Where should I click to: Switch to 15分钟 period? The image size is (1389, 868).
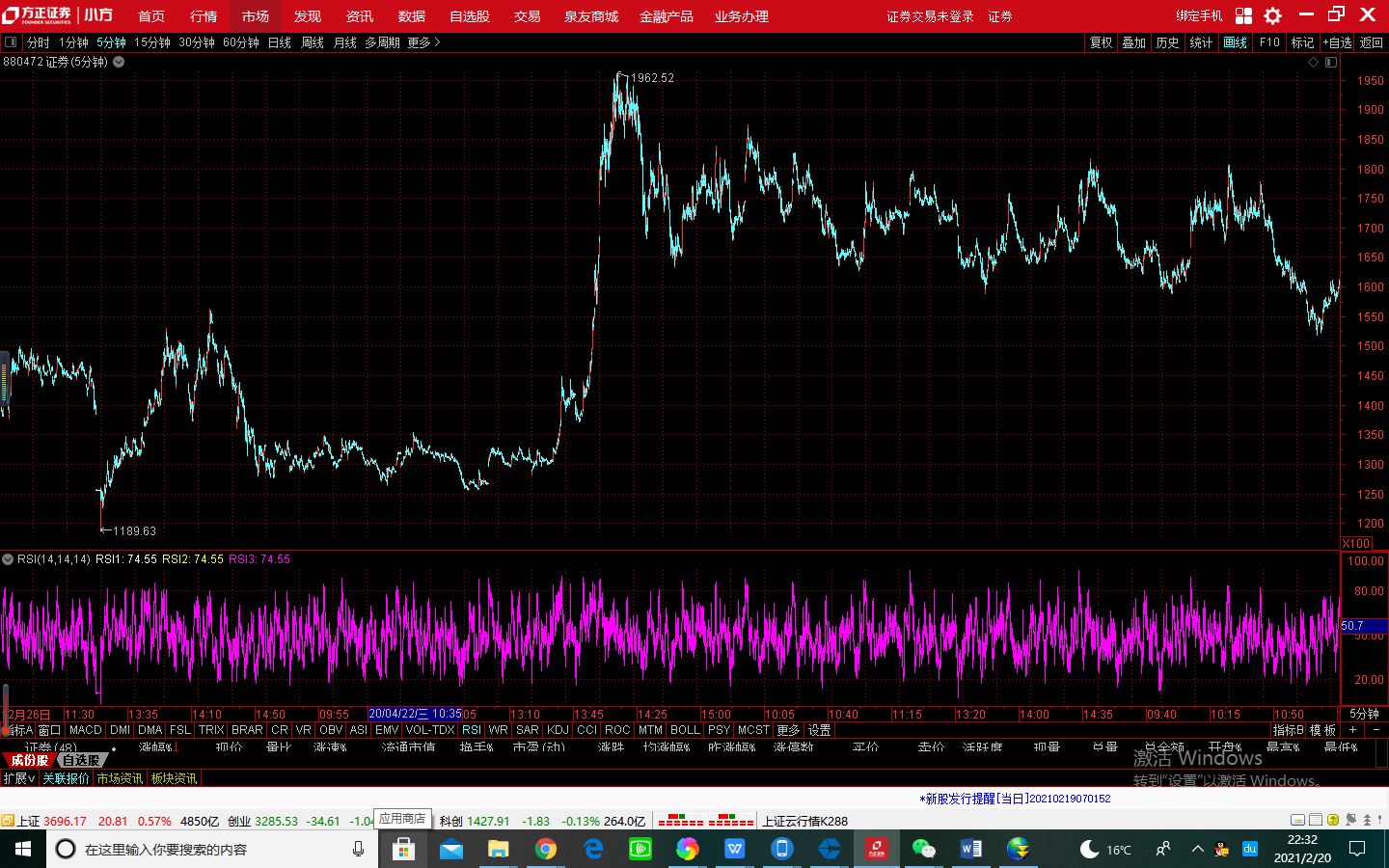pos(152,42)
